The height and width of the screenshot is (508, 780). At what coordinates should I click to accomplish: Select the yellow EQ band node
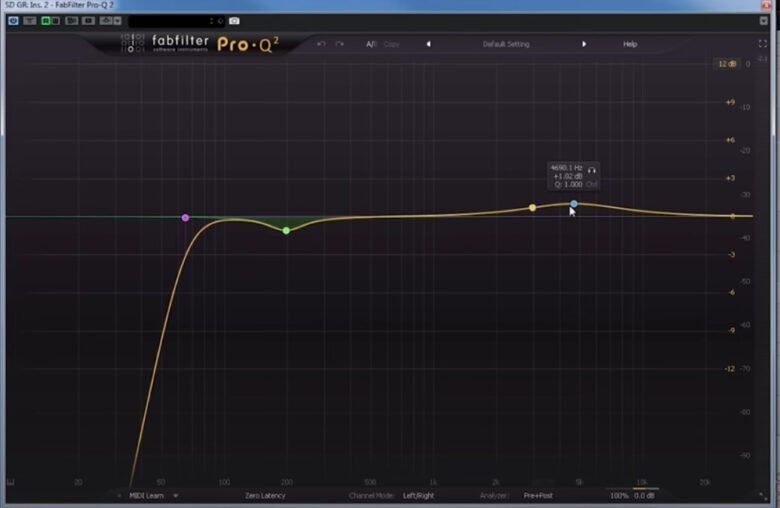[x=532, y=207]
